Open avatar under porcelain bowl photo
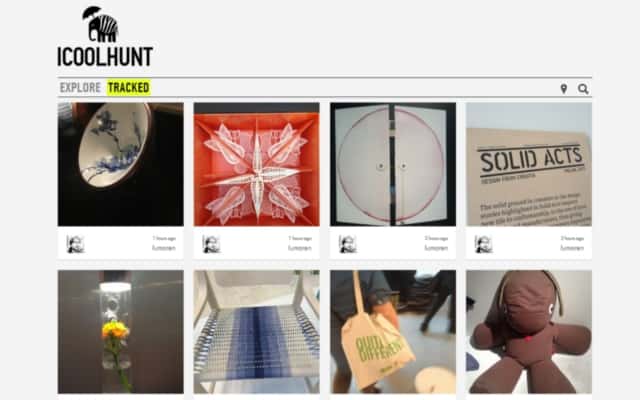Image resolution: width=640 pixels, height=400 pixels. click(x=76, y=244)
